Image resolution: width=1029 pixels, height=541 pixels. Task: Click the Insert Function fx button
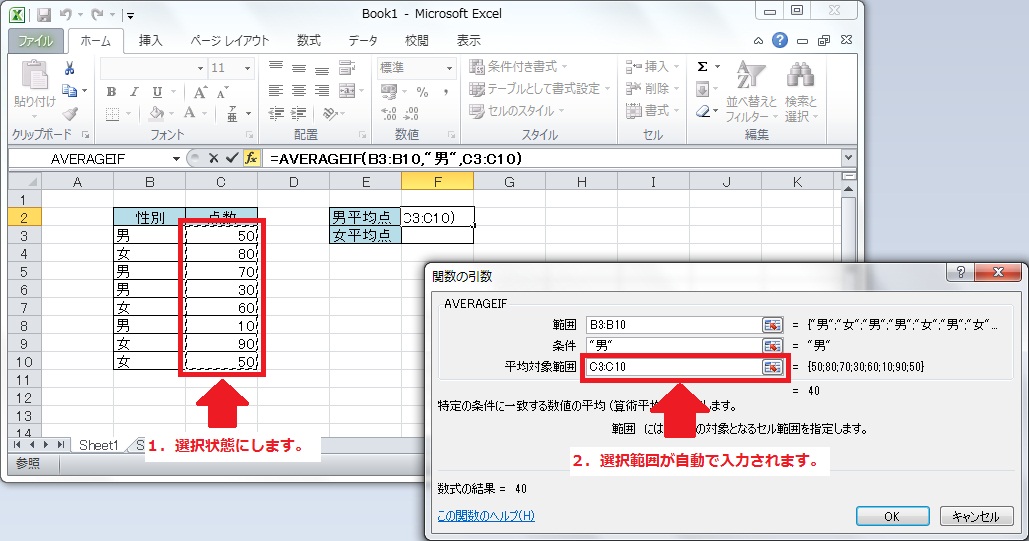click(x=251, y=158)
